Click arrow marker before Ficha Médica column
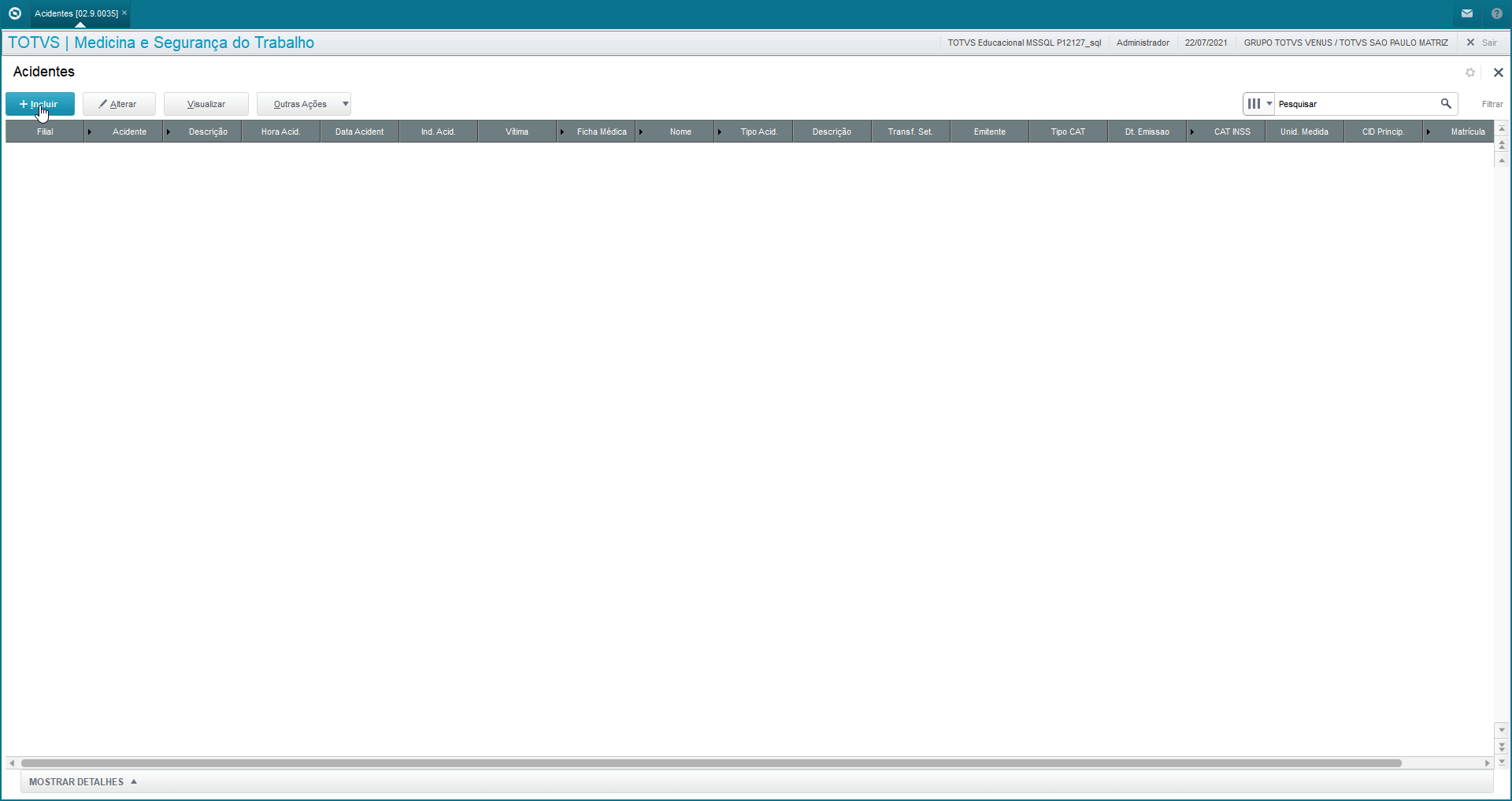Screen dimensions: 1512x801 point(562,132)
